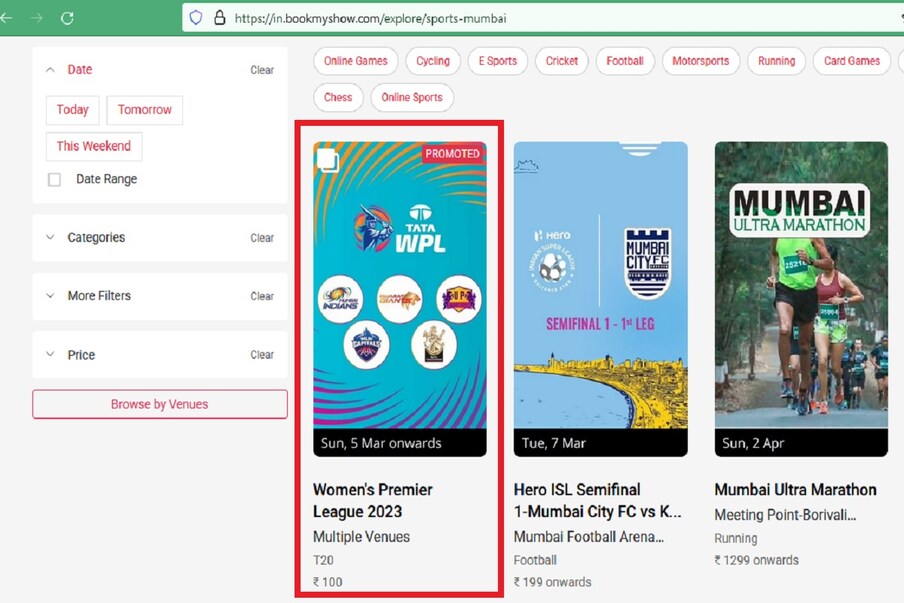Click the ₹ 1299 onwards price
This screenshot has height=603, width=904.
pos(756,560)
